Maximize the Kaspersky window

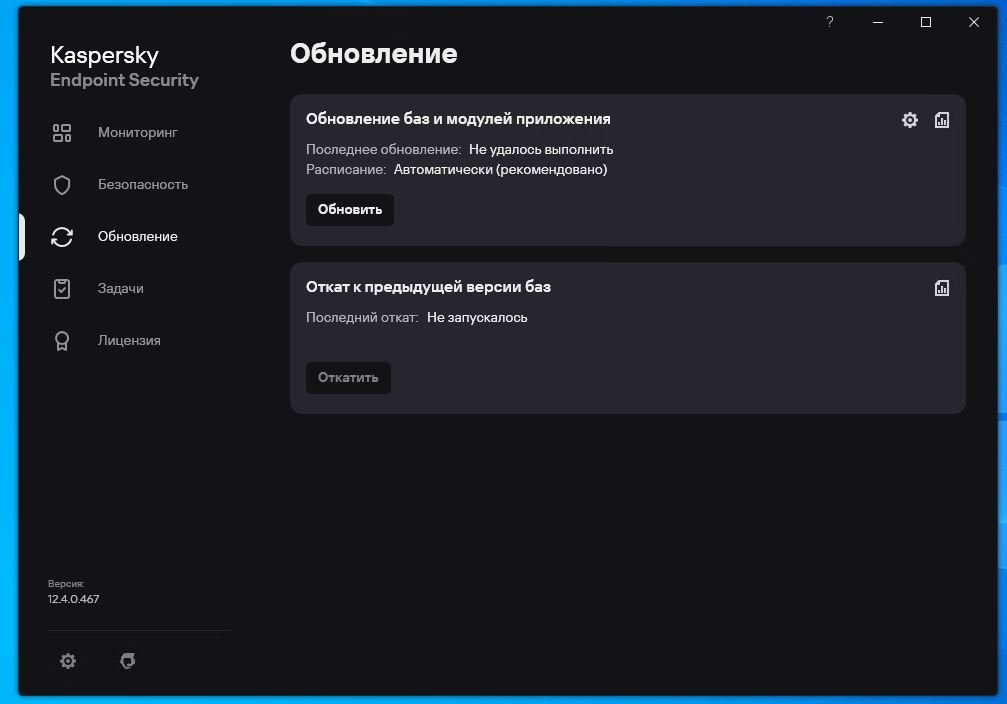(x=925, y=22)
